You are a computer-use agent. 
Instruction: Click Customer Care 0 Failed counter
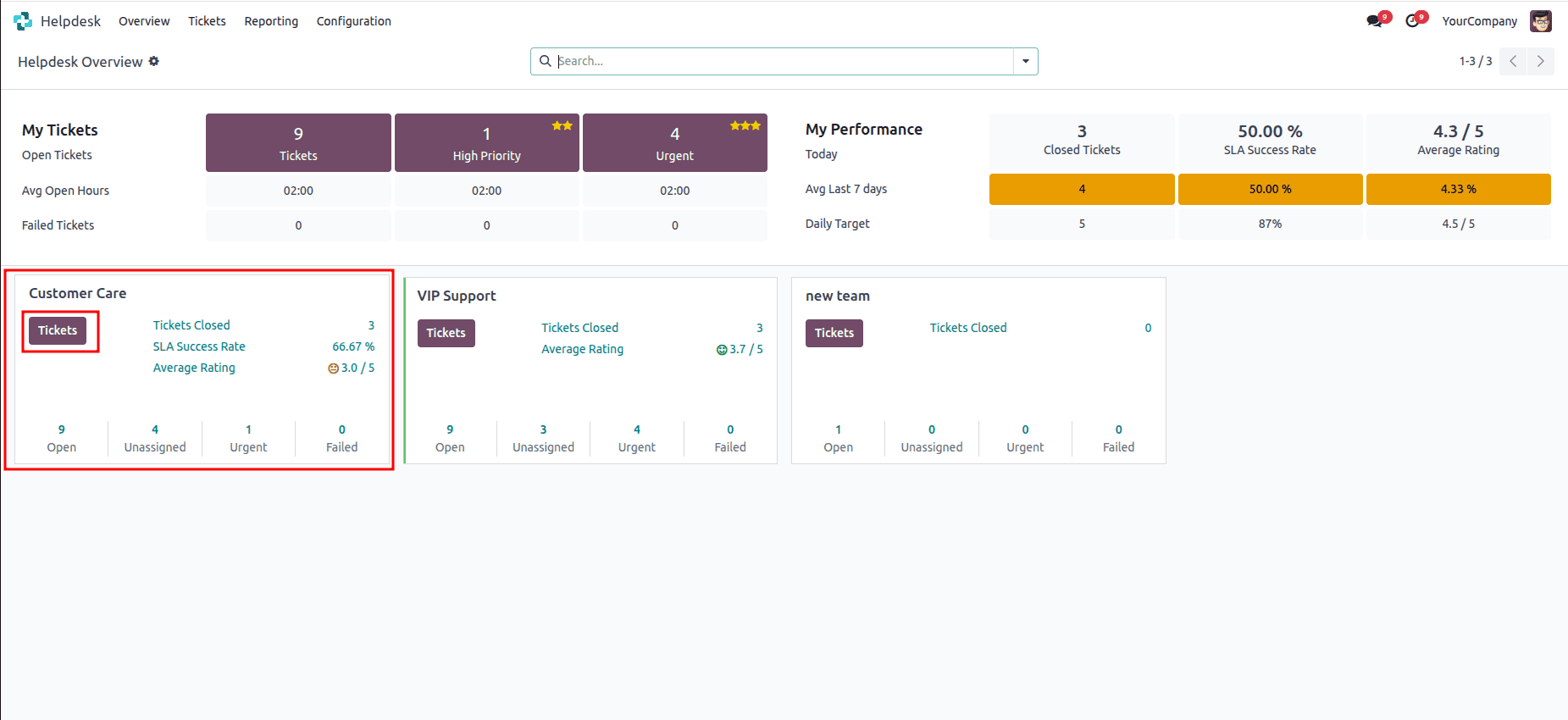click(342, 439)
